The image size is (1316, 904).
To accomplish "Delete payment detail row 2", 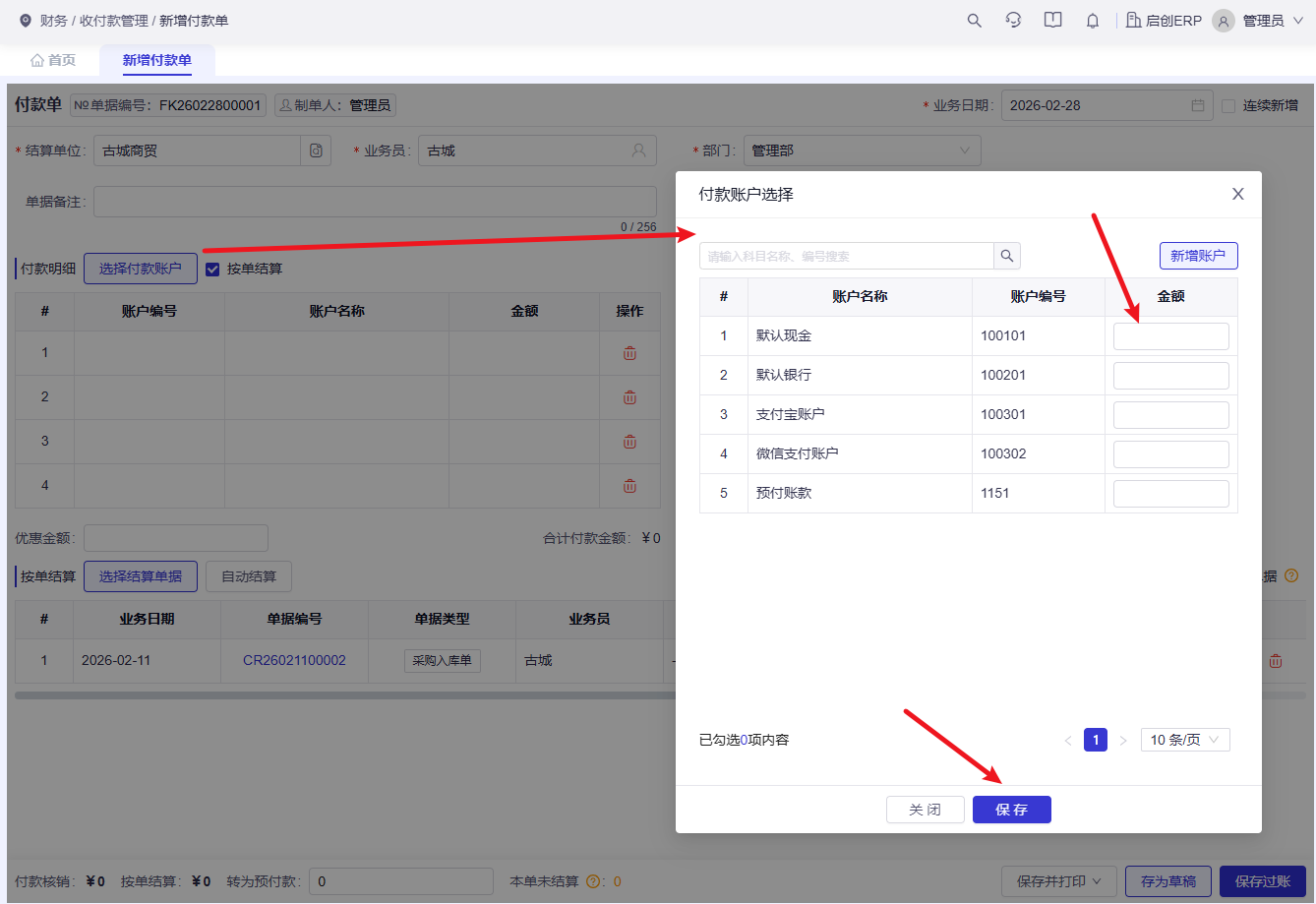I will (x=629, y=397).
